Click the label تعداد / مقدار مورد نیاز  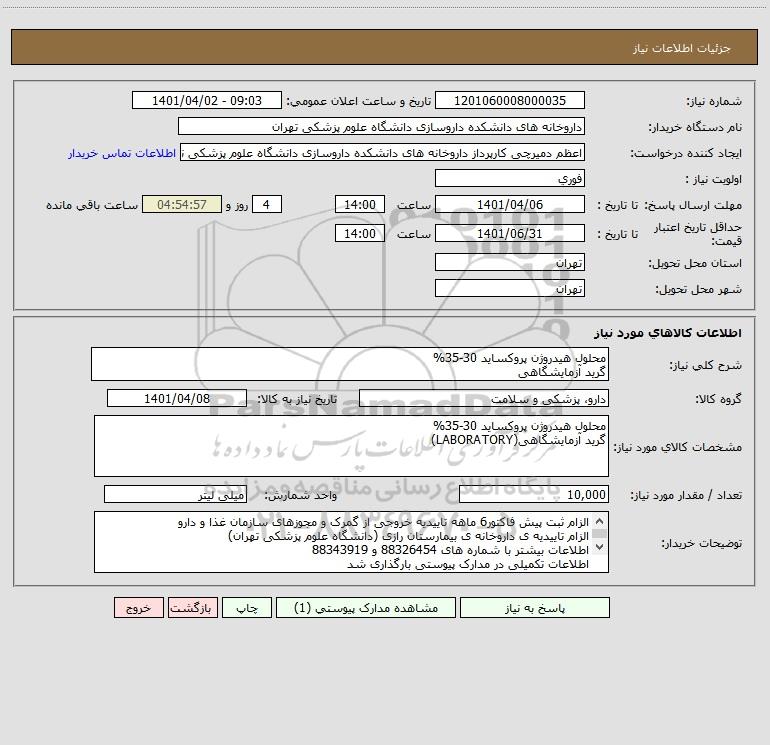click(x=686, y=495)
